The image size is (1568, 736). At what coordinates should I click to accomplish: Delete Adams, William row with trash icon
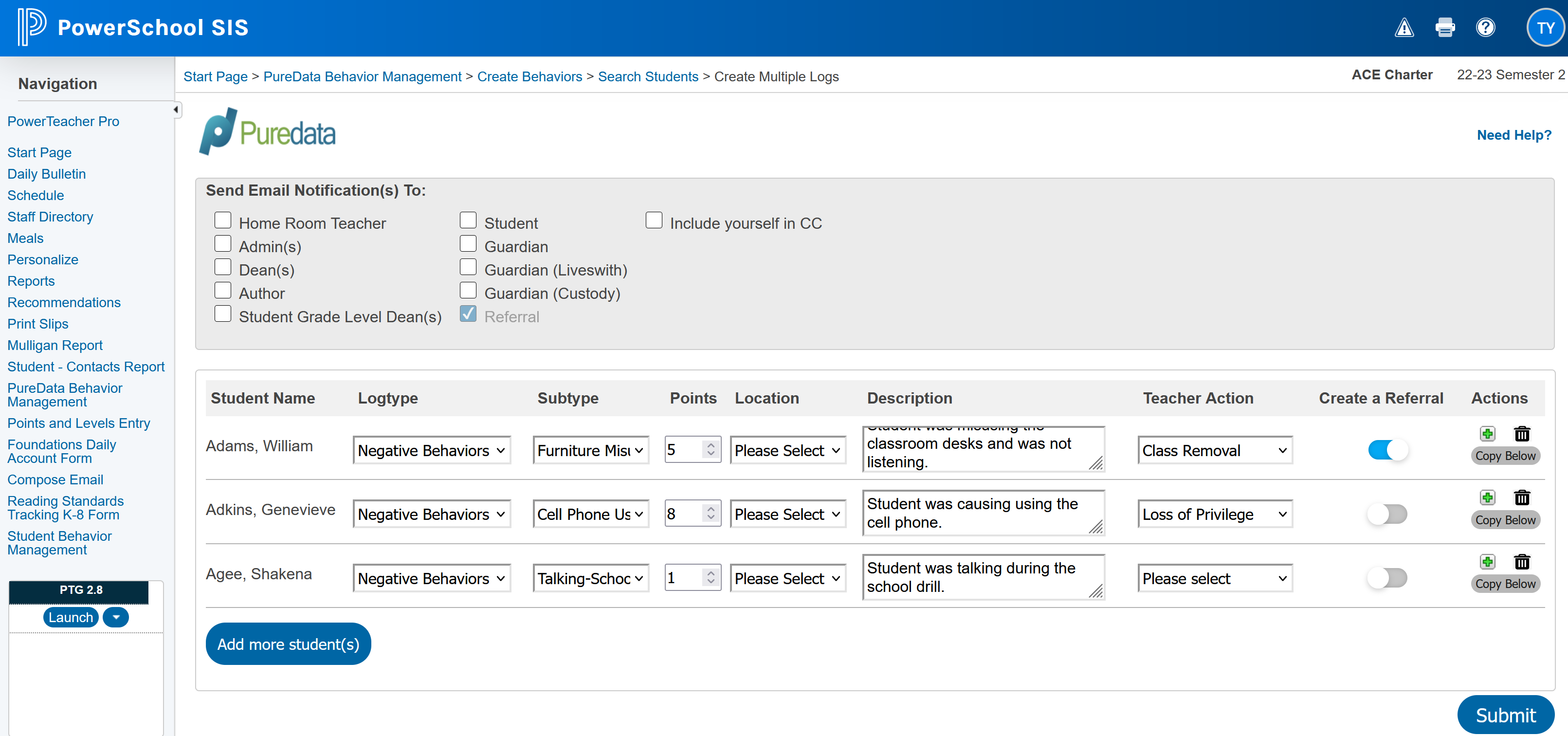click(1522, 434)
